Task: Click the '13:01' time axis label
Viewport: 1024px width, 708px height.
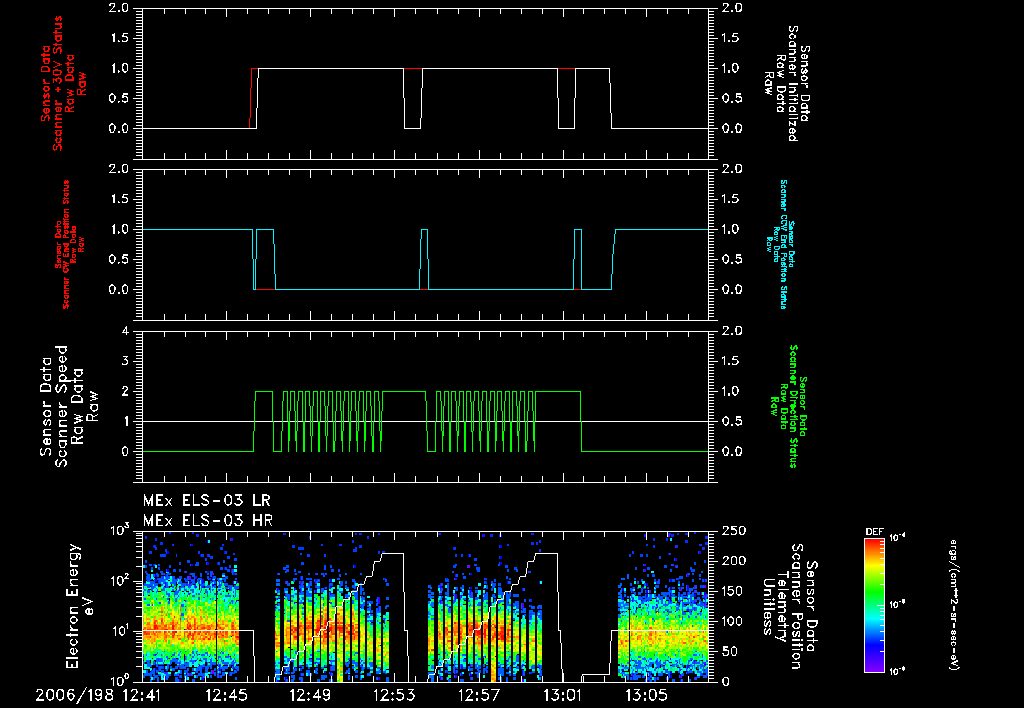Action: tap(562, 695)
